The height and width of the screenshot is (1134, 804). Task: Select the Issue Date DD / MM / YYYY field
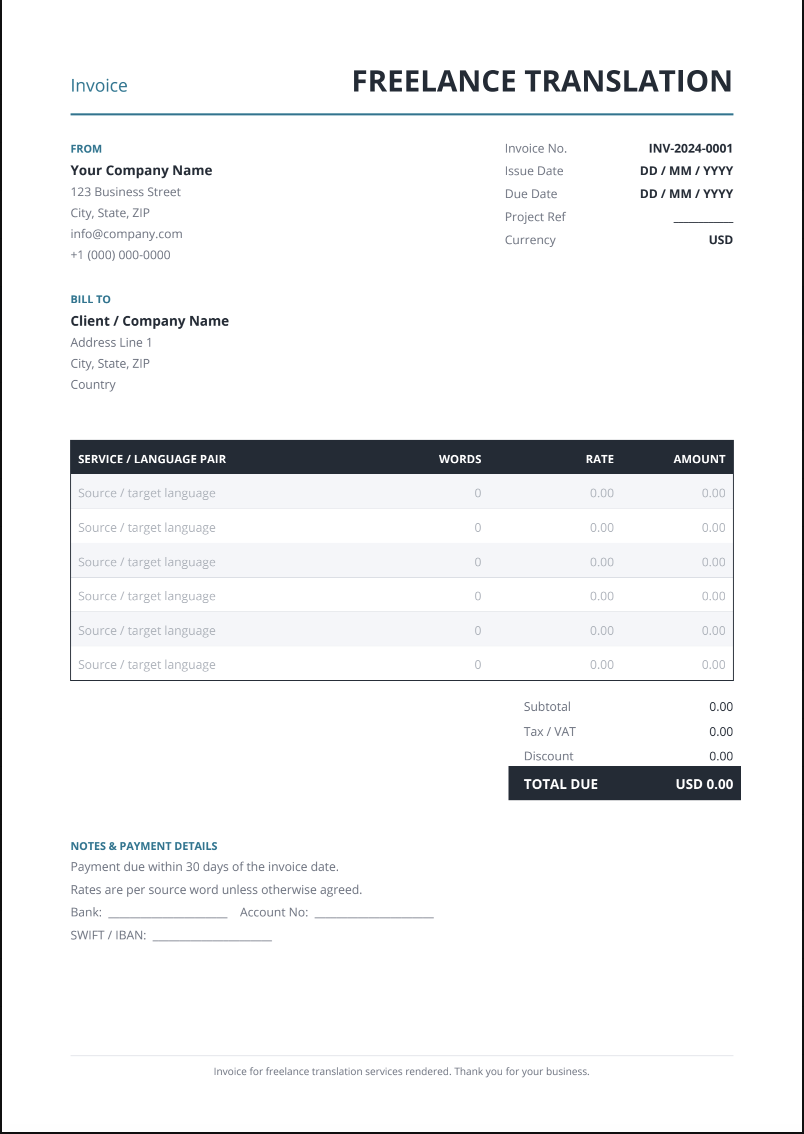(x=686, y=171)
